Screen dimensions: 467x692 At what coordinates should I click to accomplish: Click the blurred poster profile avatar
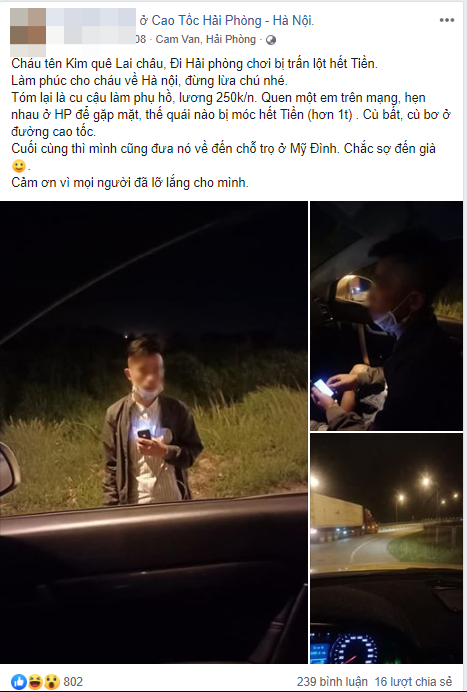[x=28, y=26]
